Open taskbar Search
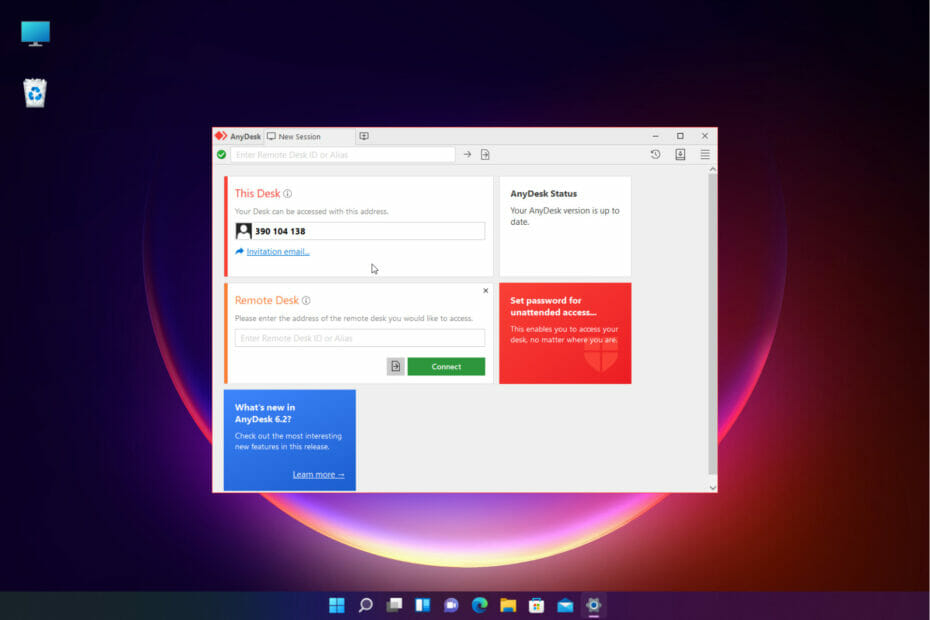The image size is (930, 620). click(366, 605)
